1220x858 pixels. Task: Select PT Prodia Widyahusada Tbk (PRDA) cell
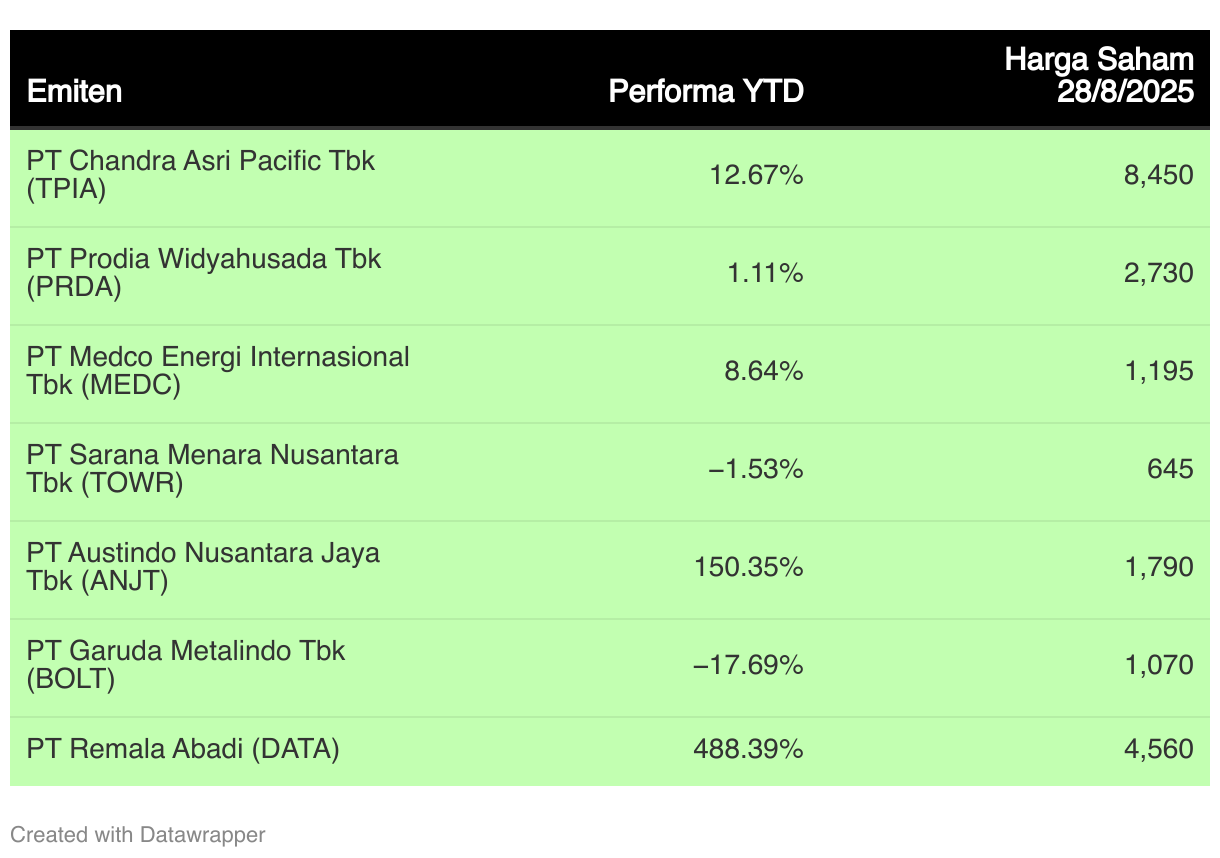(204, 273)
